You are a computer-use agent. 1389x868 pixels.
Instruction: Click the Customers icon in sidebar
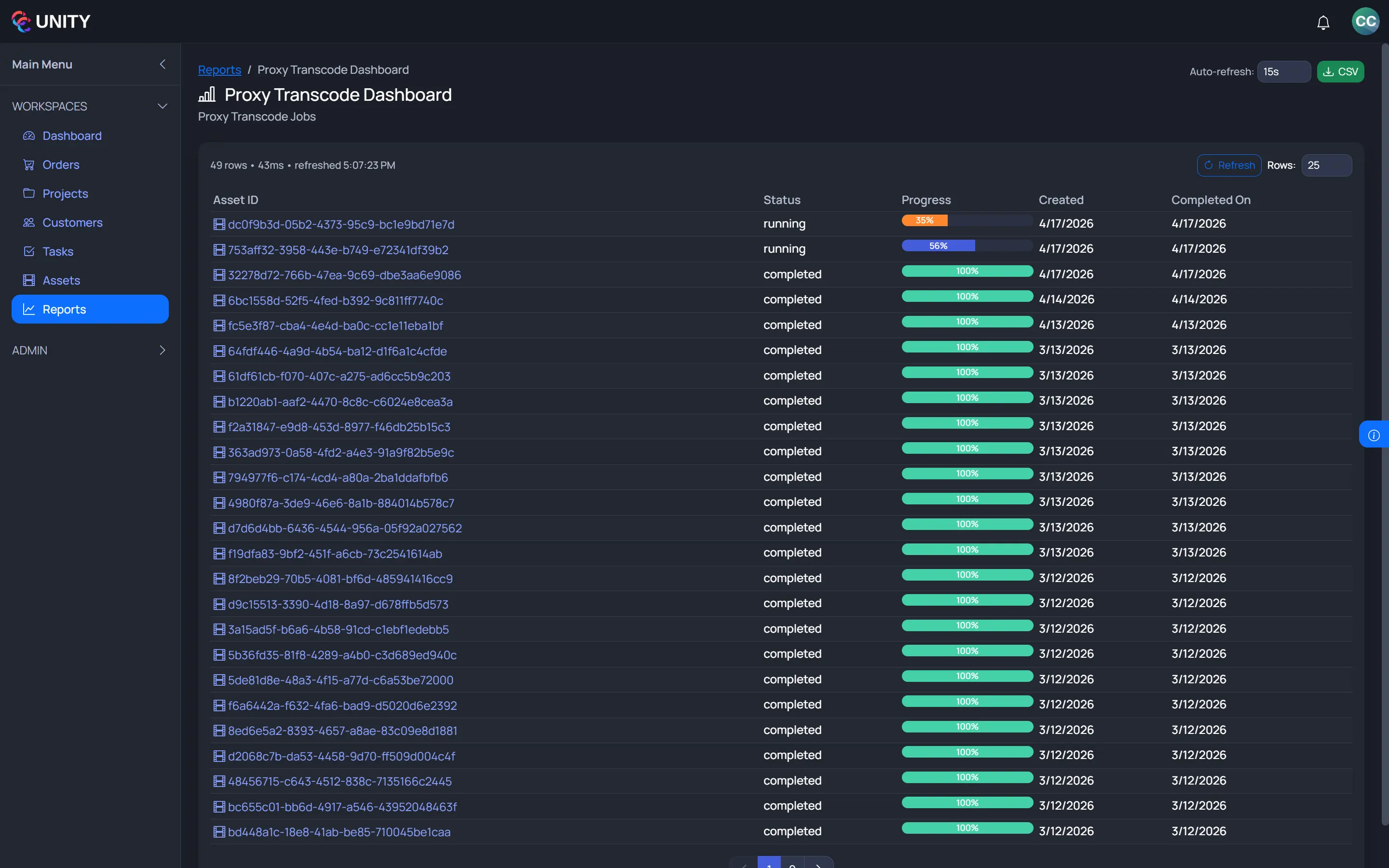click(x=29, y=222)
